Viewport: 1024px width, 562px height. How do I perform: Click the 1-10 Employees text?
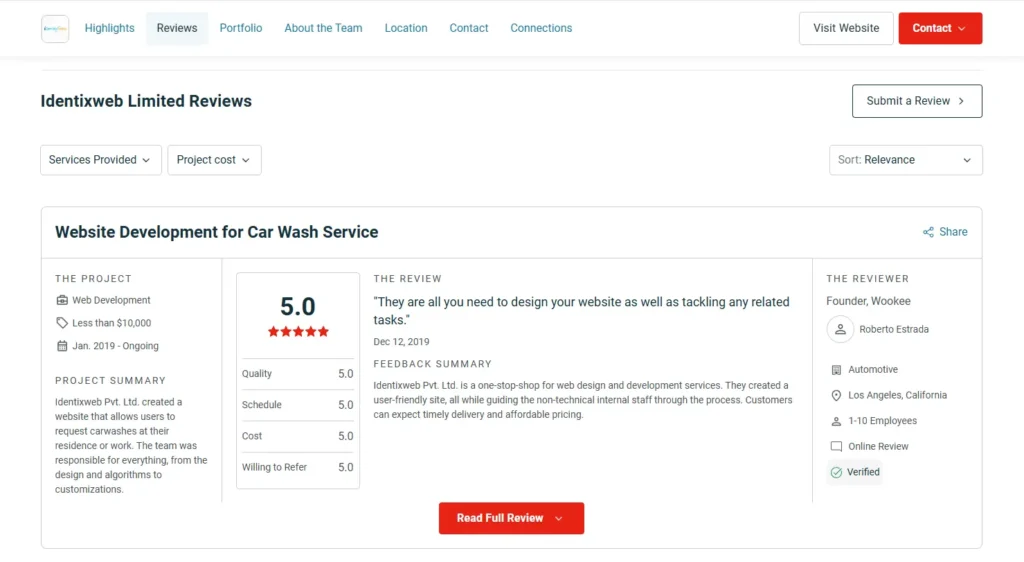click(x=882, y=421)
